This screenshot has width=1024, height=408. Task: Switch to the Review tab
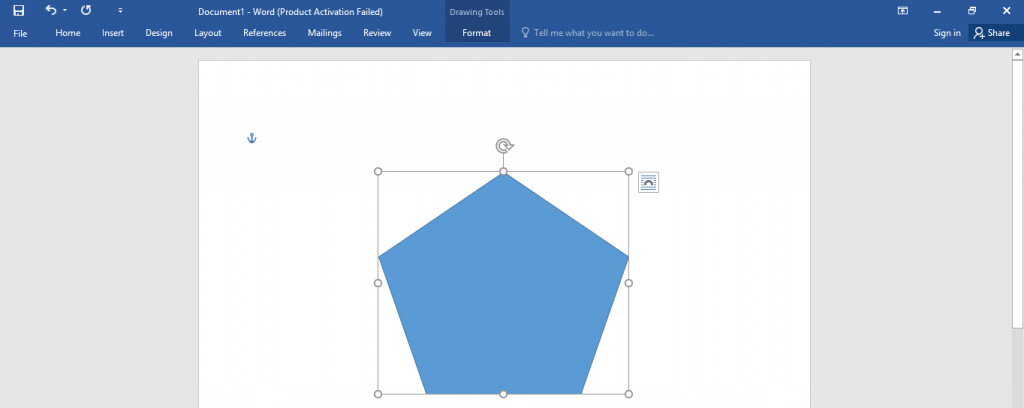tap(377, 33)
